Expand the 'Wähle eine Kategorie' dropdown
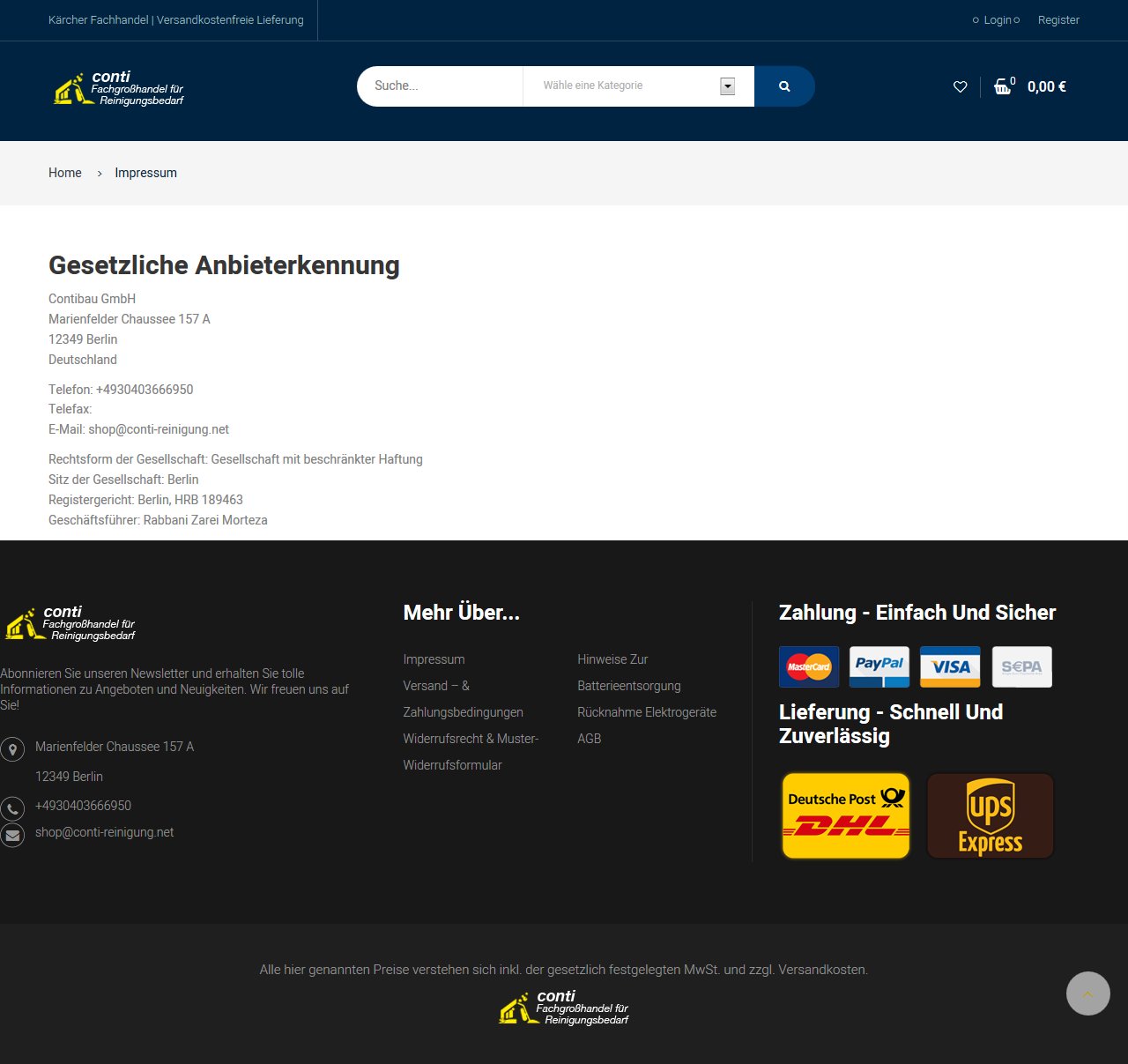Screen dimensions: 1128x1064 [x=639, y=86]
